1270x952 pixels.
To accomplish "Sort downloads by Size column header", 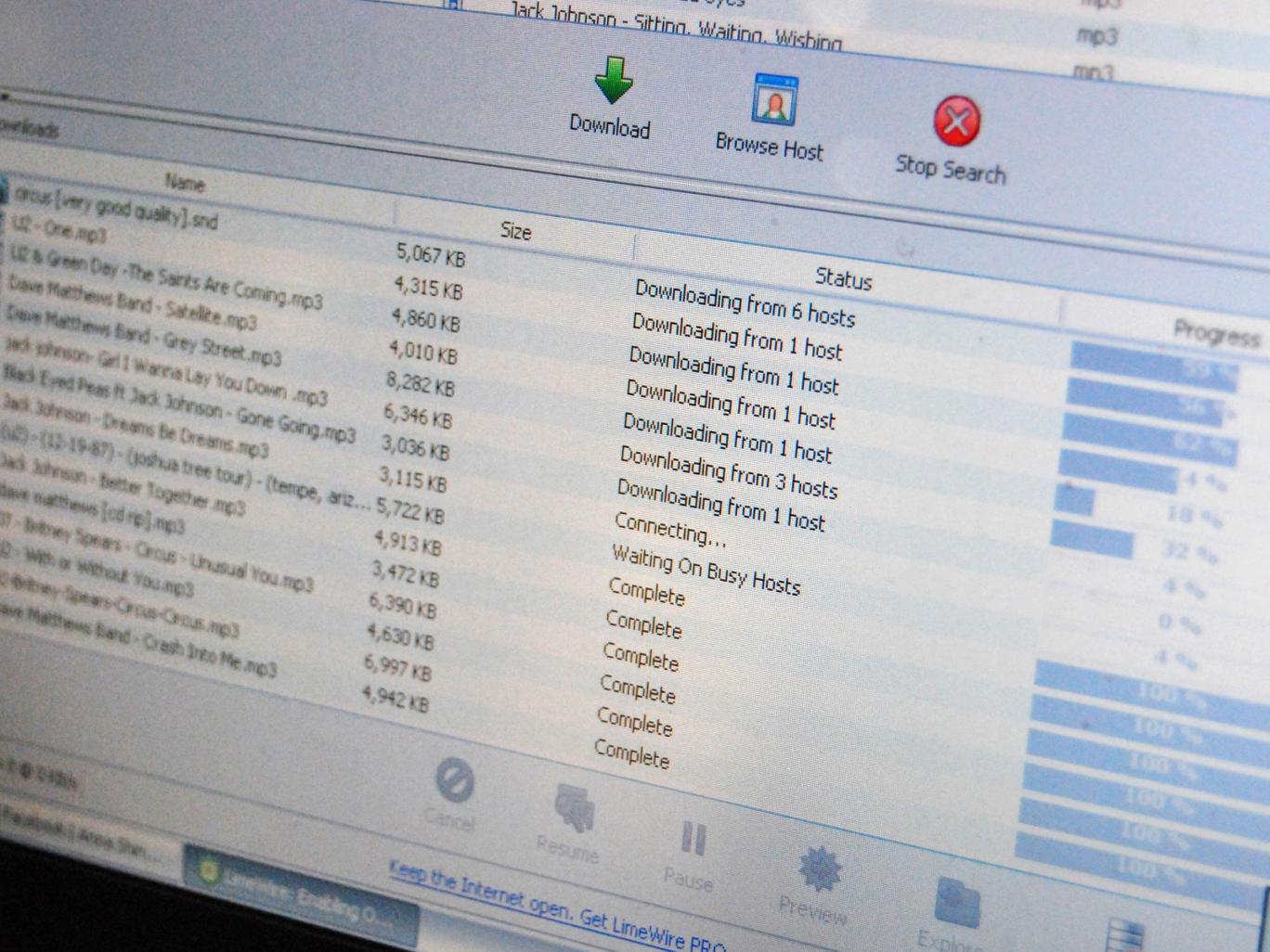I will pos(516,230).
